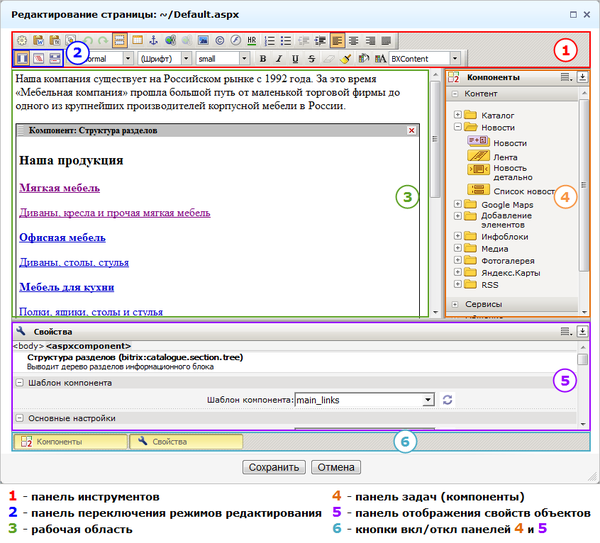Screen dimensions: 600x543
Task: Expand the Каталог folder
Action: coord(457,114)
